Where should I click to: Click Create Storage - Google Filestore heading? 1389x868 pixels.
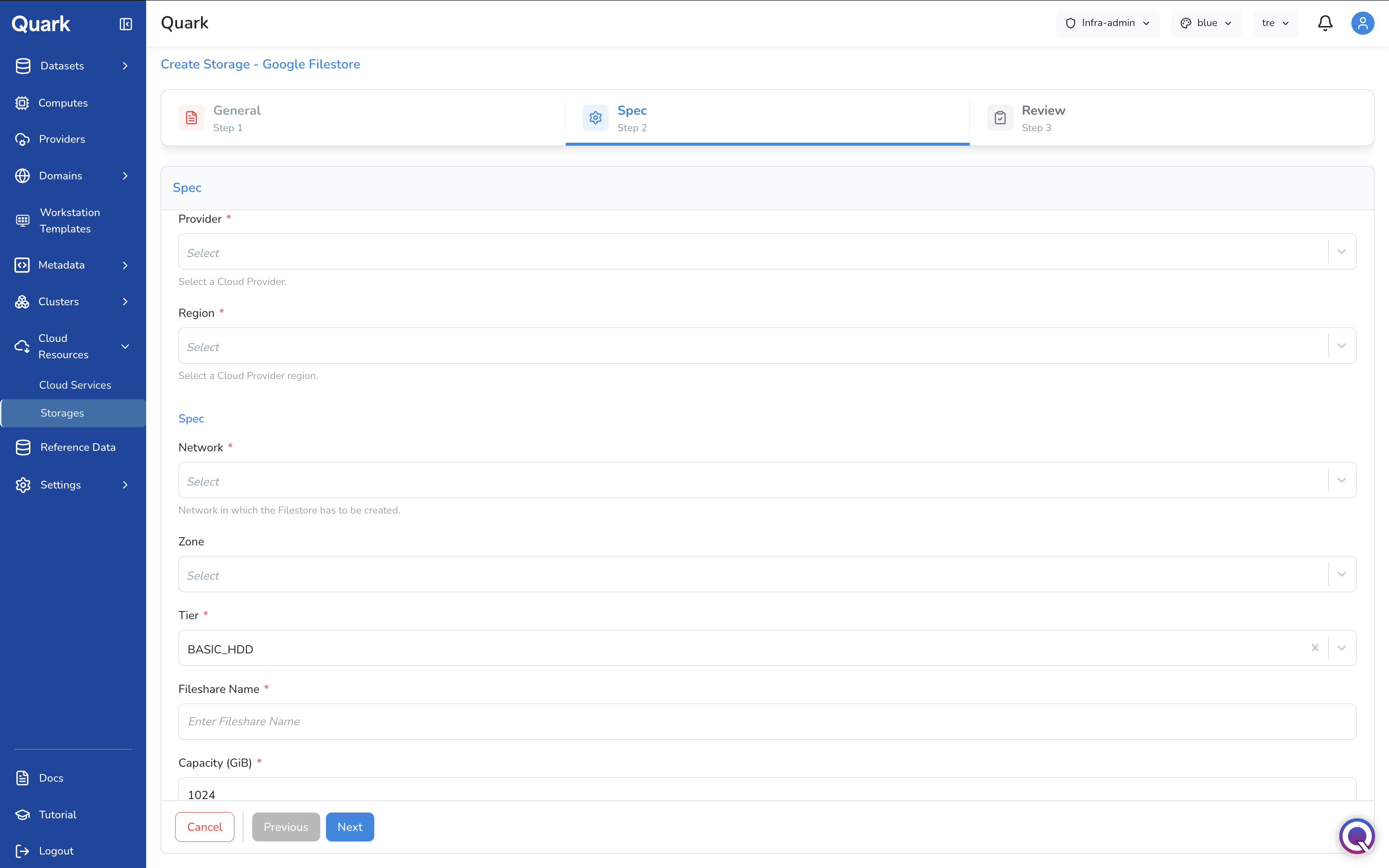click(260, 64)
